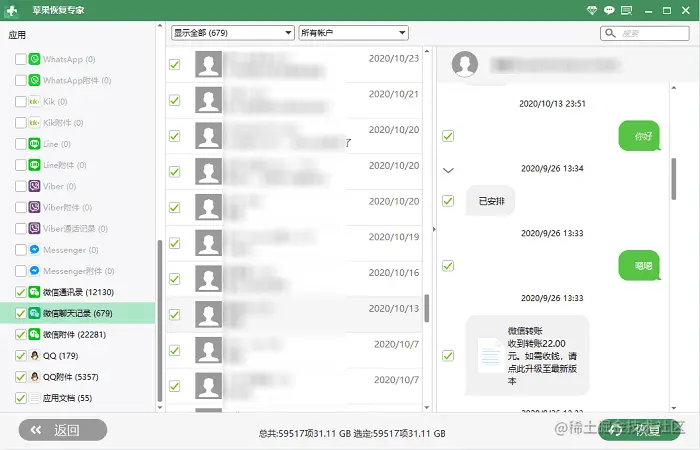
Task: Click the diamond VIP icon in title bar
Action: click(592, 10)
